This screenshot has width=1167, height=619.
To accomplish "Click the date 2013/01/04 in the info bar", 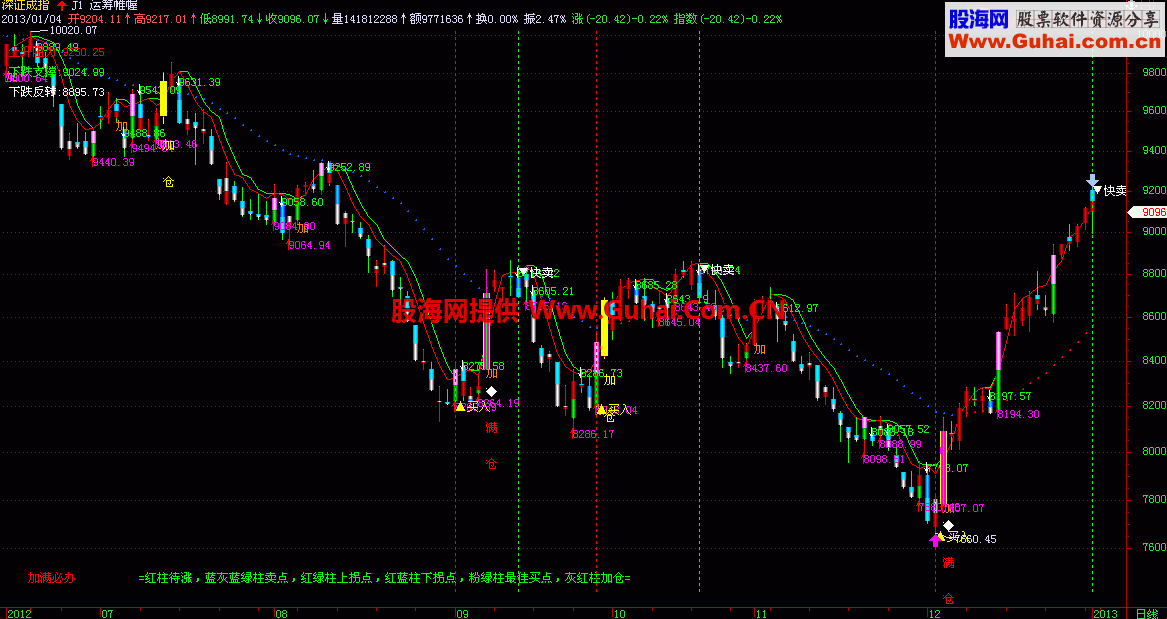I will click(x=32, y=19).
